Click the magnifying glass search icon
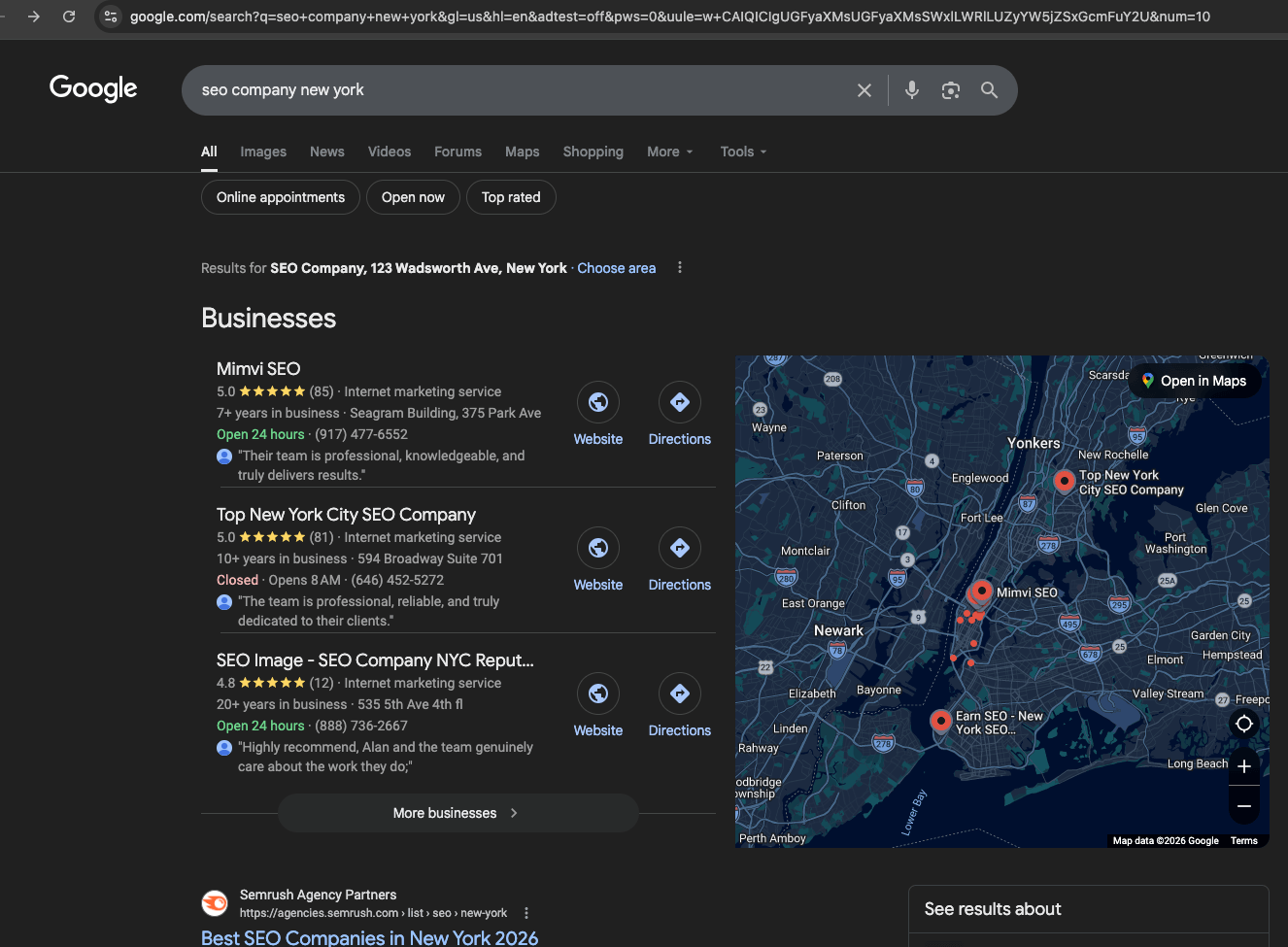 989,90
